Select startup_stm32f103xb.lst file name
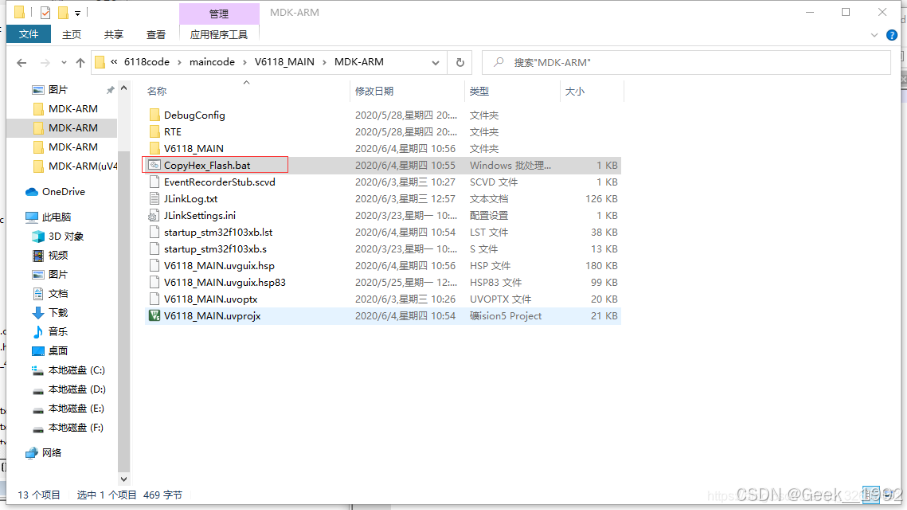The height and width of the screenshot is (510, 907). pos(218,232)
